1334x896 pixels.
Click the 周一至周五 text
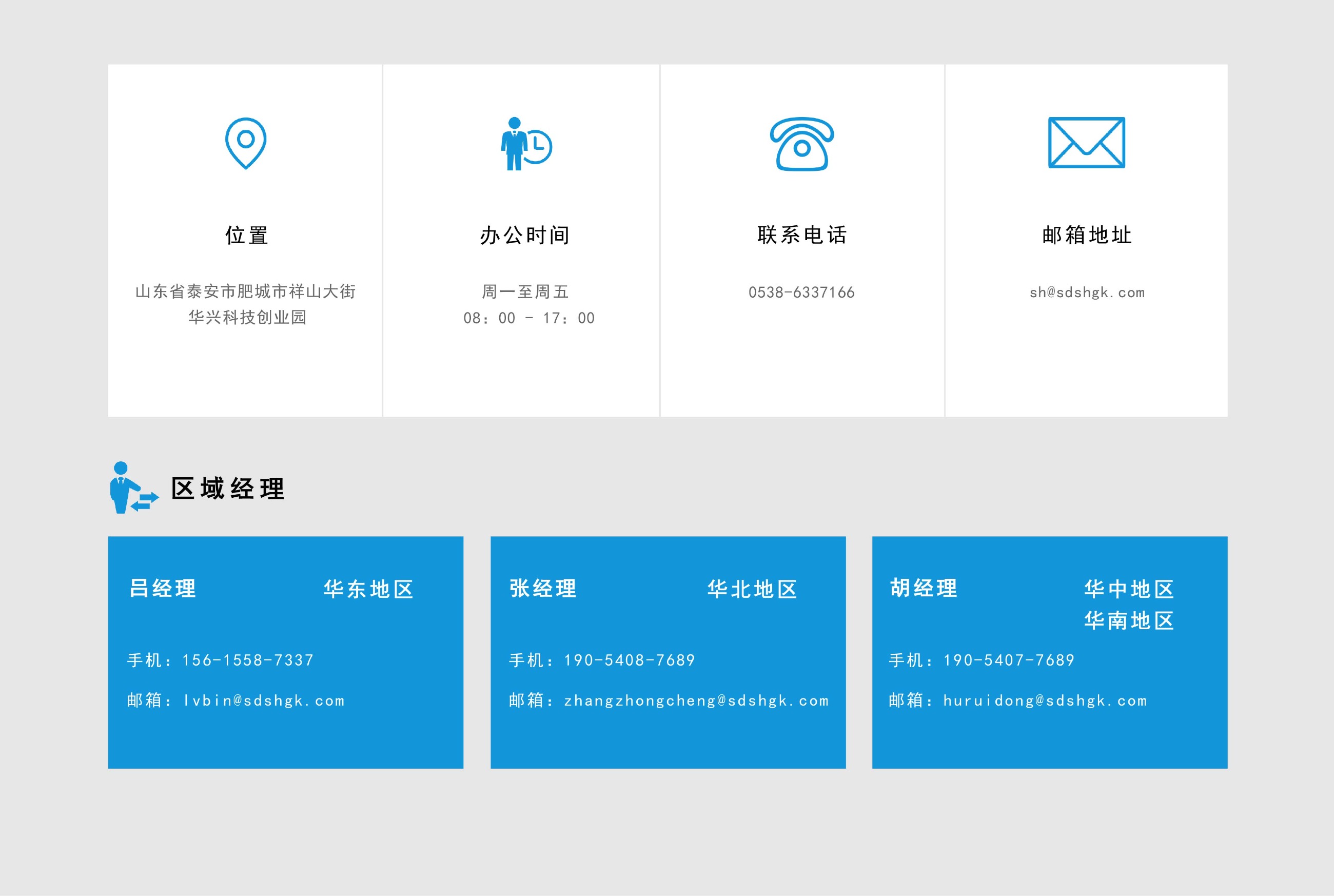[525, 292]
